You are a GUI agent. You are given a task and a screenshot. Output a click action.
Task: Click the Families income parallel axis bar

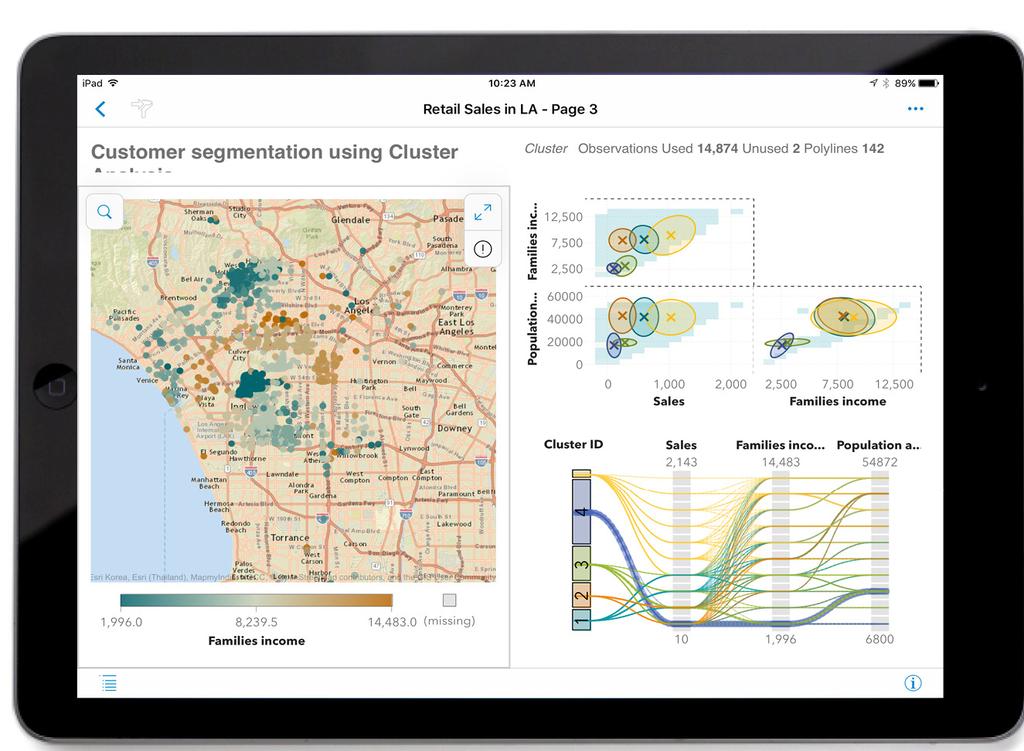coord(780,549)
